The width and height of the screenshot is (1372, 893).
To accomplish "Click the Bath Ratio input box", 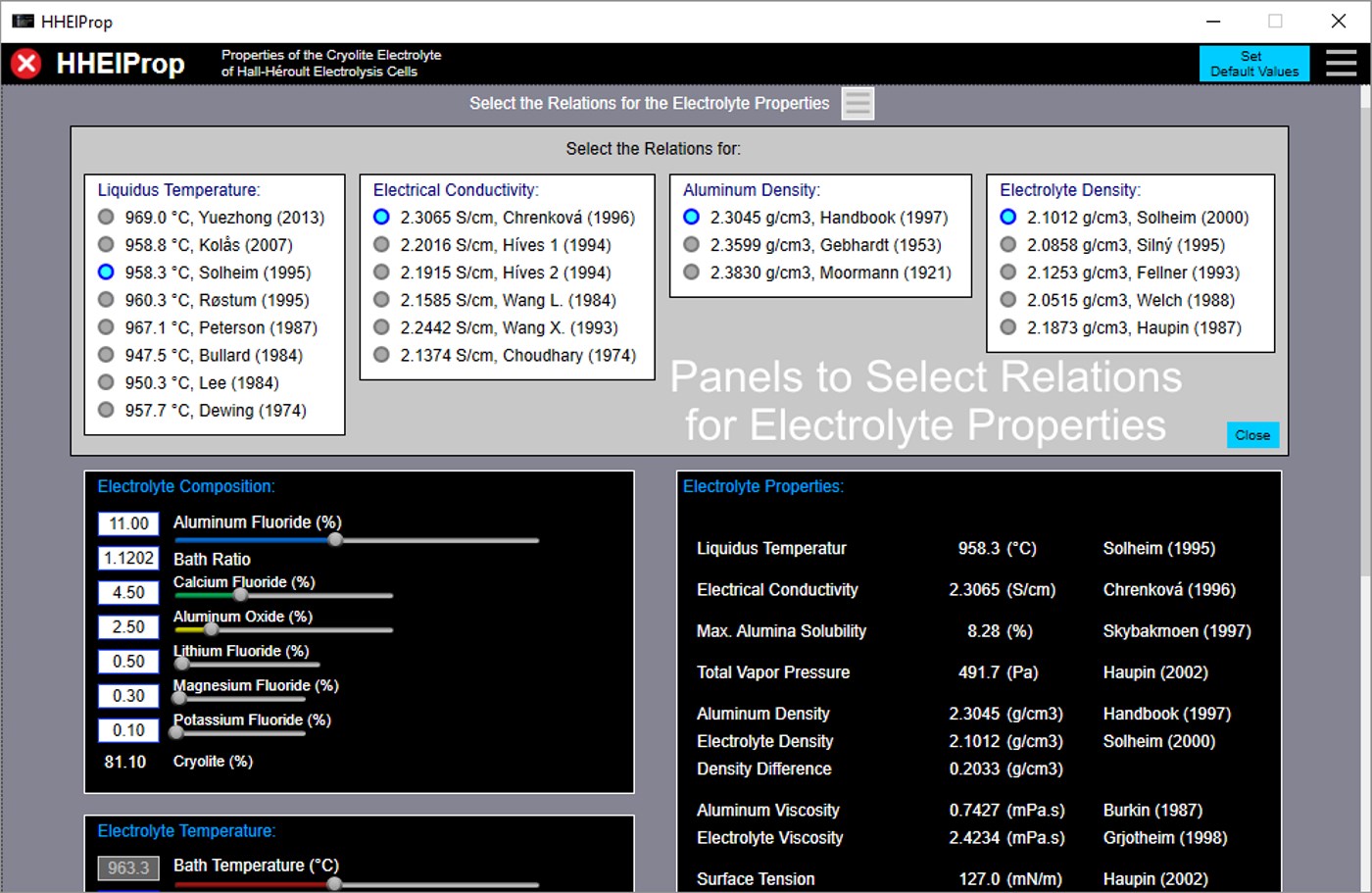I will point(128,558).
